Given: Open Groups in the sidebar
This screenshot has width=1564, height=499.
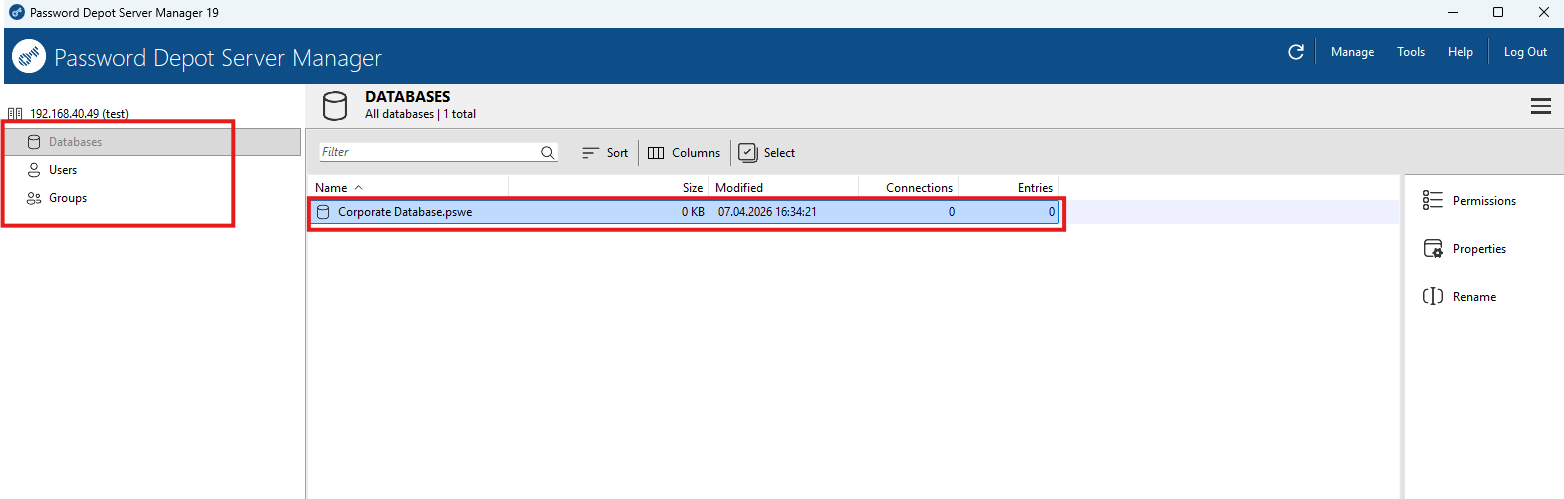Looking at the screenshot, I should [x=68, y=198].
